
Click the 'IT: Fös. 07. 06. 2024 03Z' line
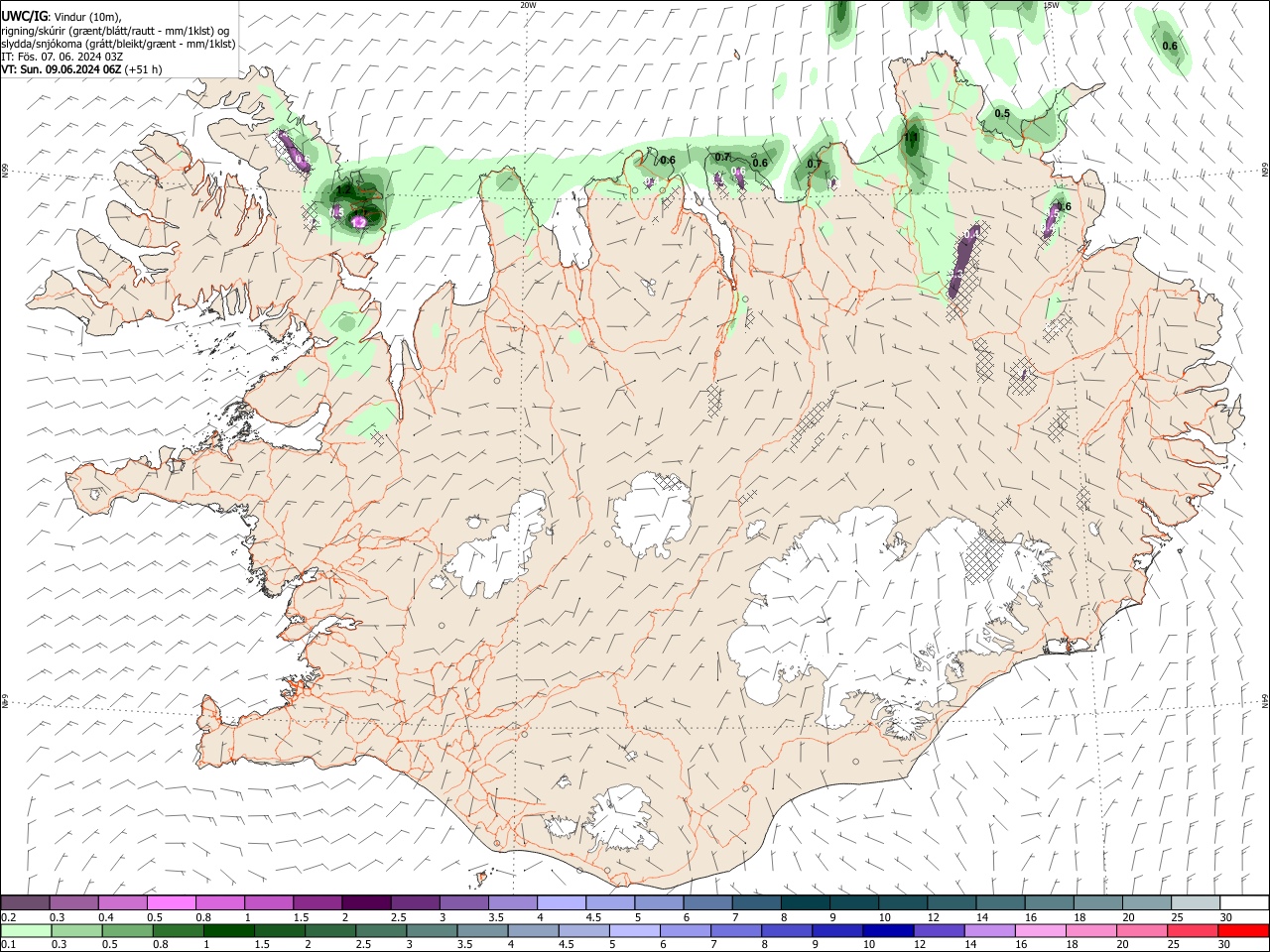[x=62, y=57]
